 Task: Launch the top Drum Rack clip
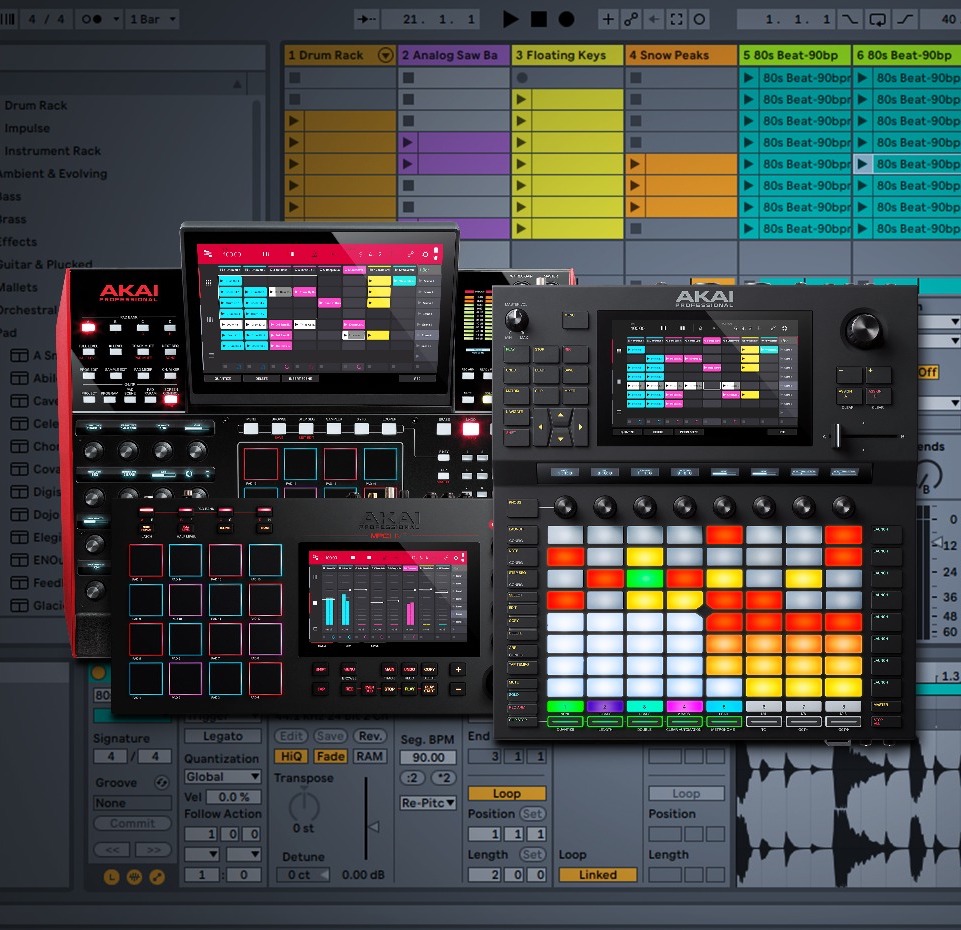294,121
